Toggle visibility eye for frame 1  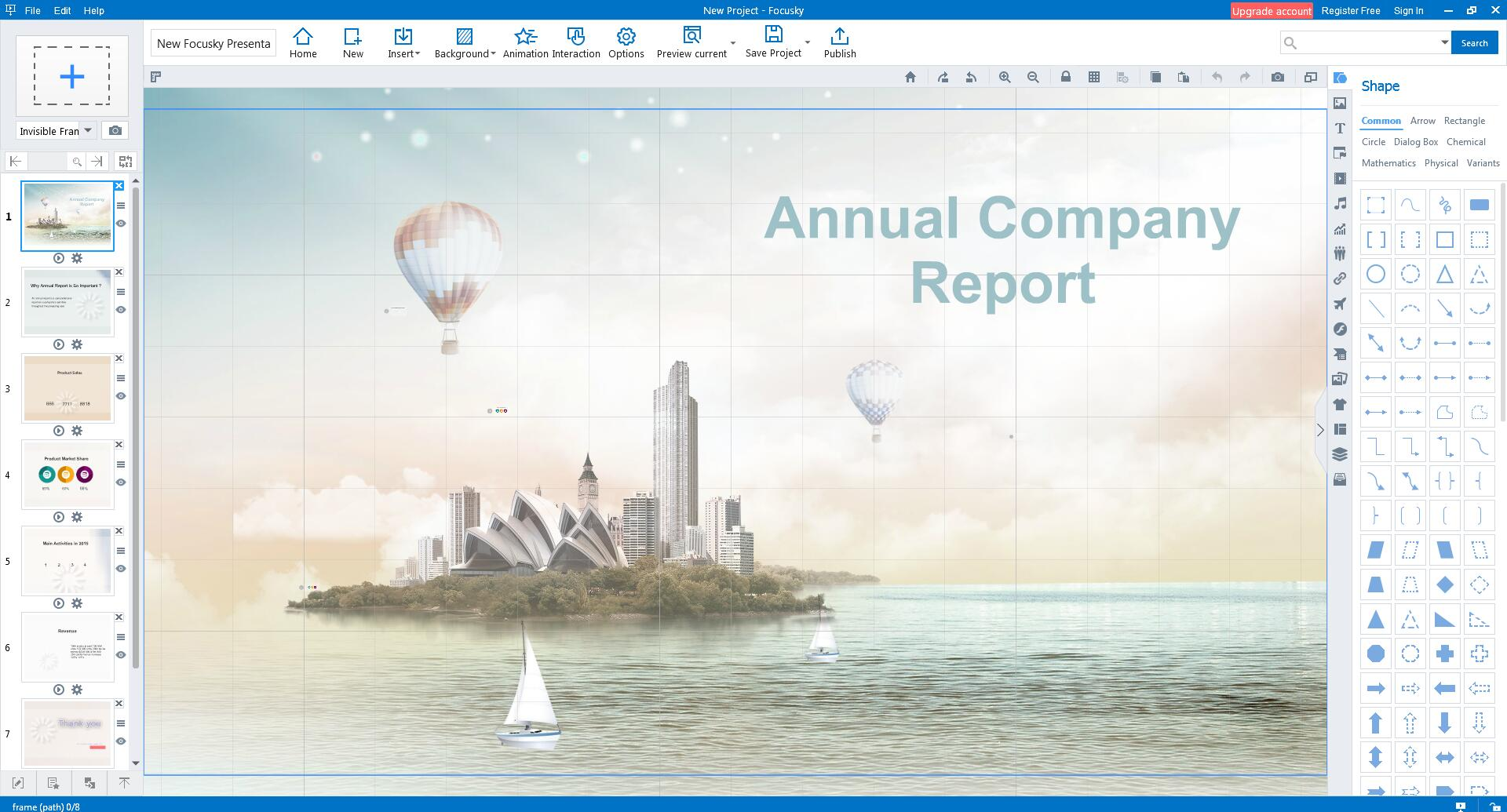click(121, 224)
